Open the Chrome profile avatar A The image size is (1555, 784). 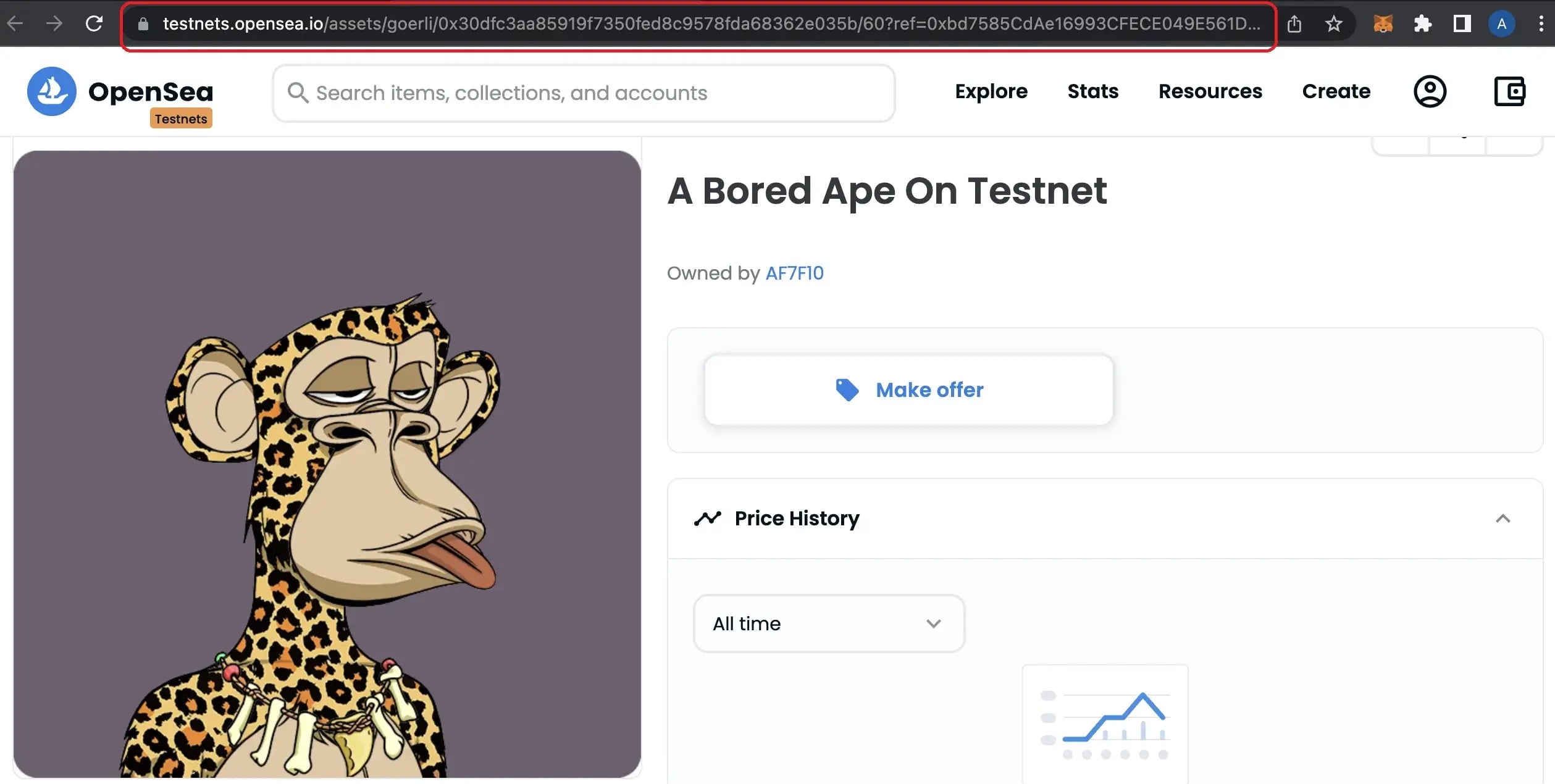click(x=1502, y=24)
